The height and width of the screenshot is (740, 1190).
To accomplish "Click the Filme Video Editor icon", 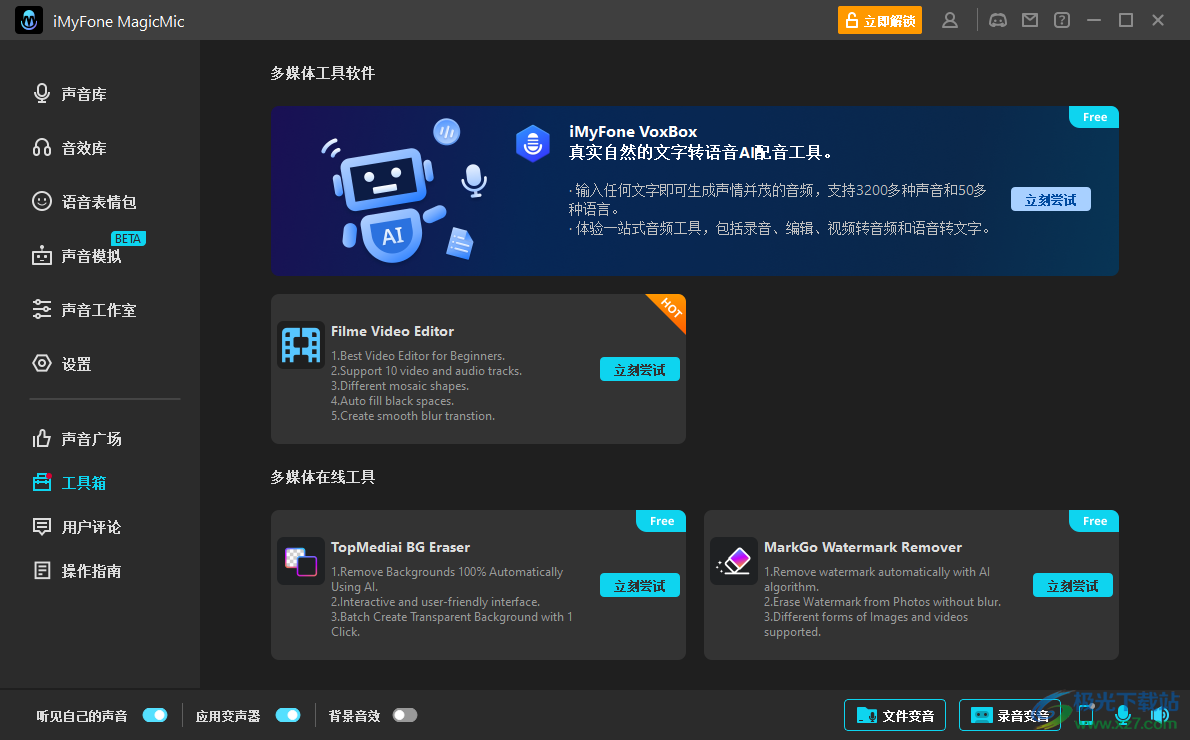I will pyautogui.click(x=301, y=345).
